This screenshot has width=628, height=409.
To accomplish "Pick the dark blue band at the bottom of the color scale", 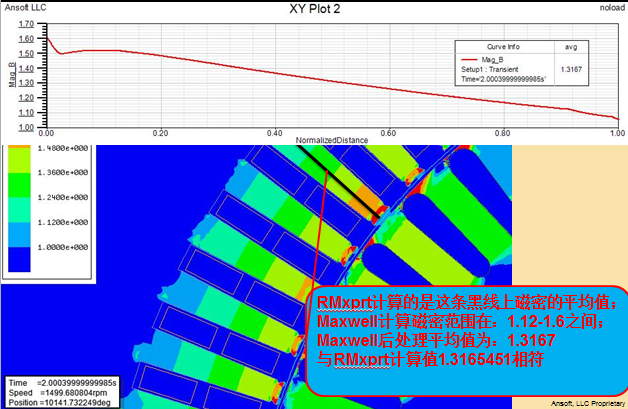I will pyautogui.click(x=19, y=260).
